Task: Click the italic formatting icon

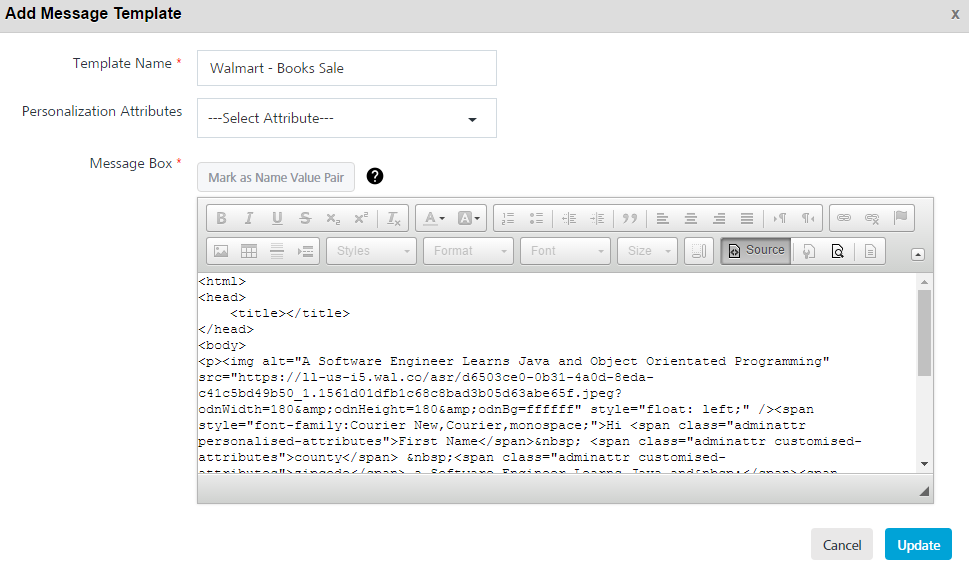Action: (x=249, y=218)
